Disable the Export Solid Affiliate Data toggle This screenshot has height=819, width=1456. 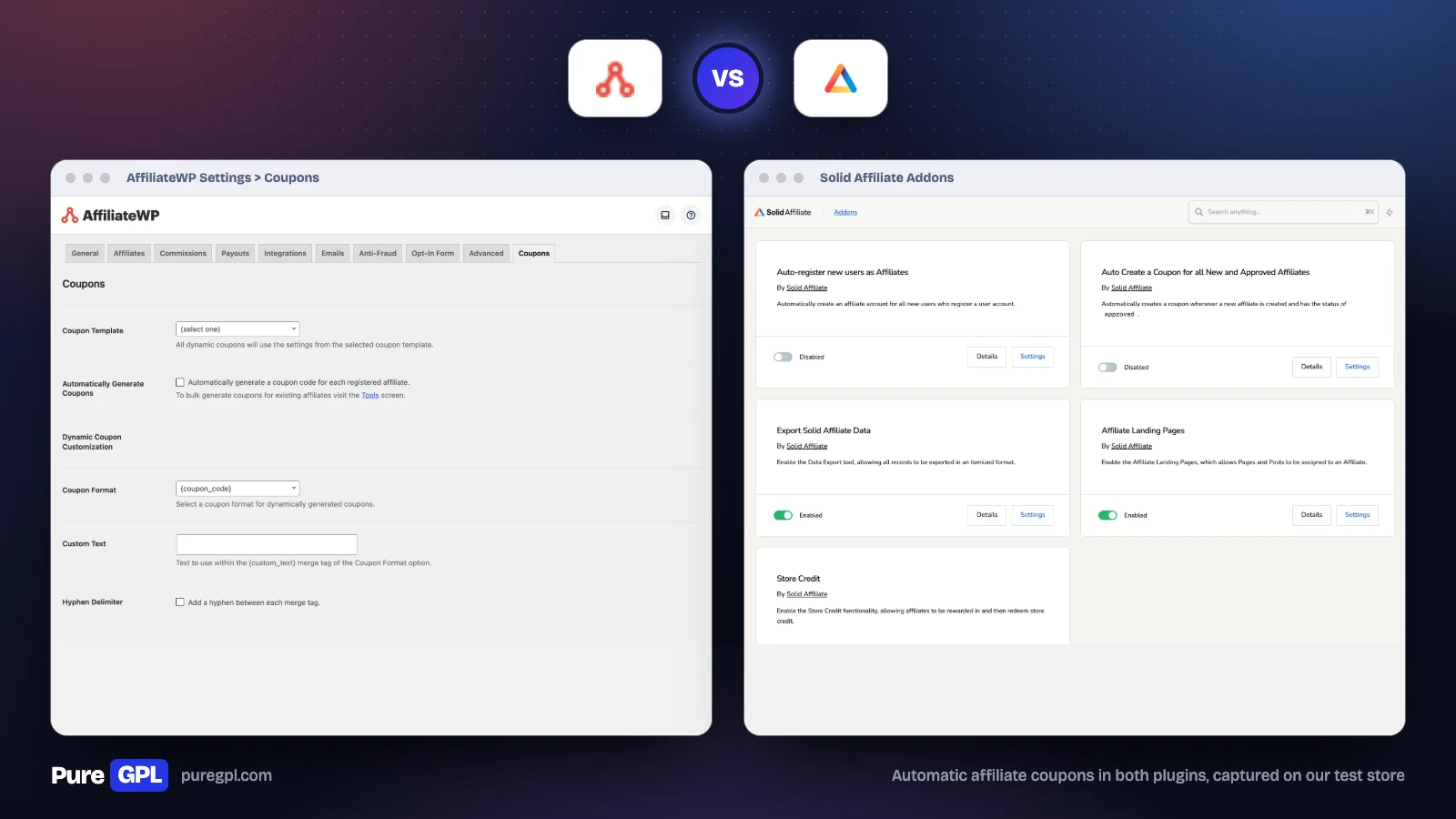click(783, 515)
